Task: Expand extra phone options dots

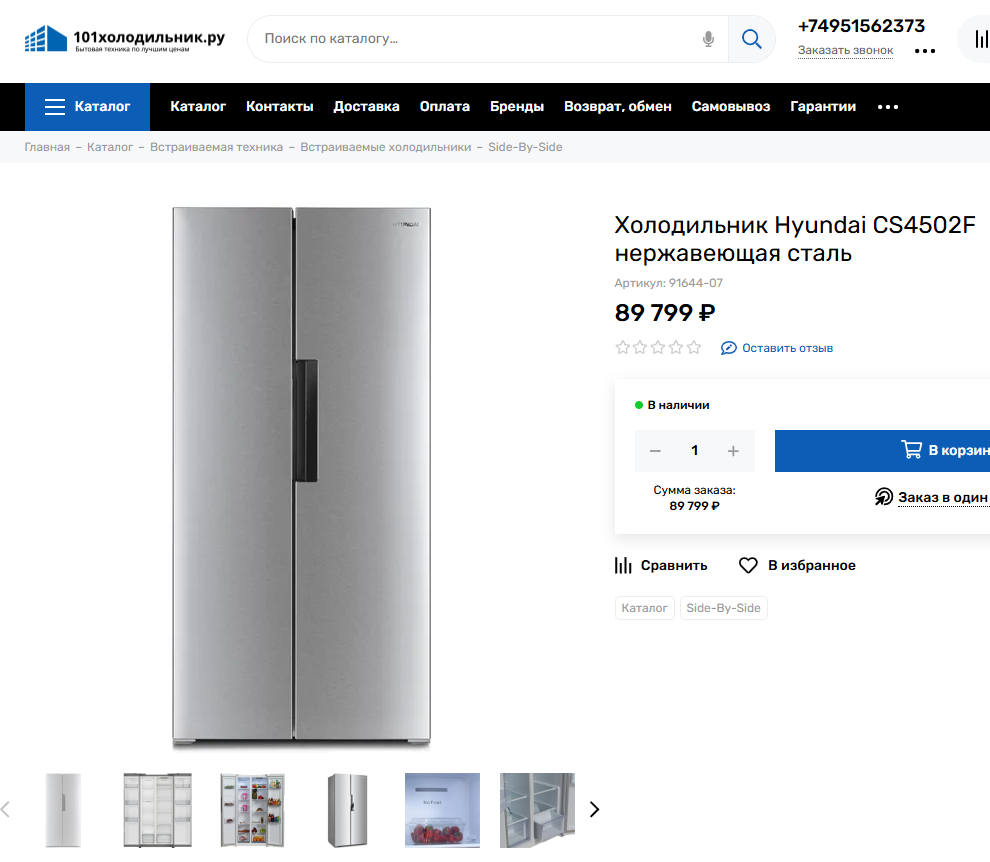Action: point(925,51)
